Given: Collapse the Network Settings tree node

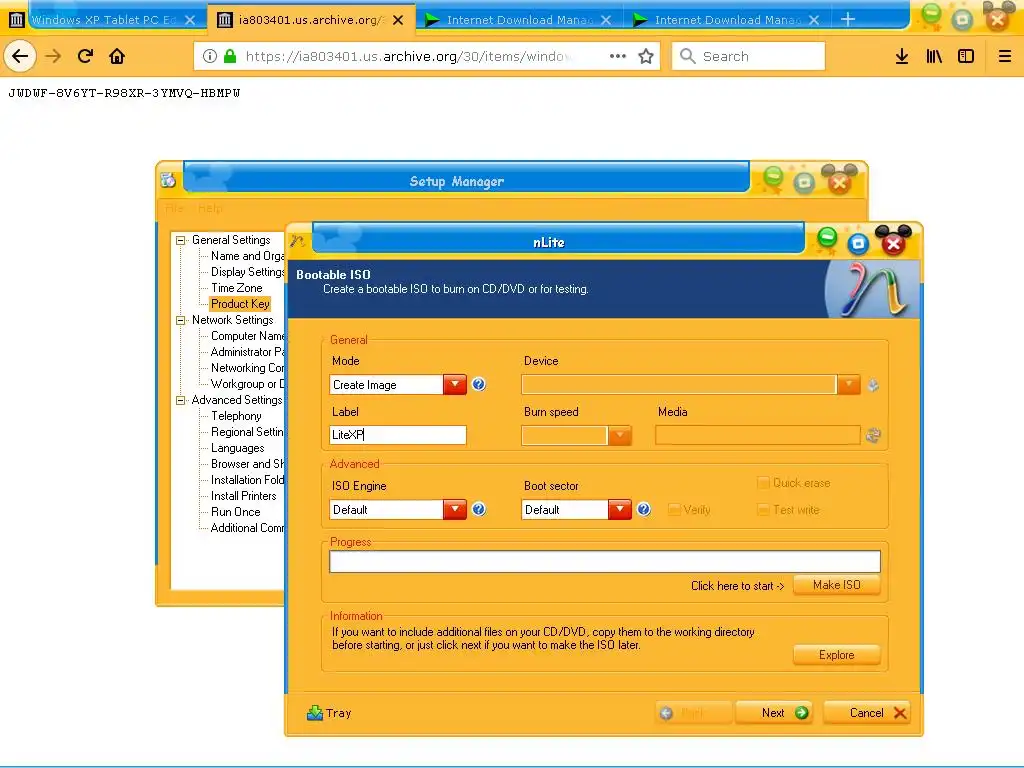Looking at the screenshot, I should pos(180,320).
